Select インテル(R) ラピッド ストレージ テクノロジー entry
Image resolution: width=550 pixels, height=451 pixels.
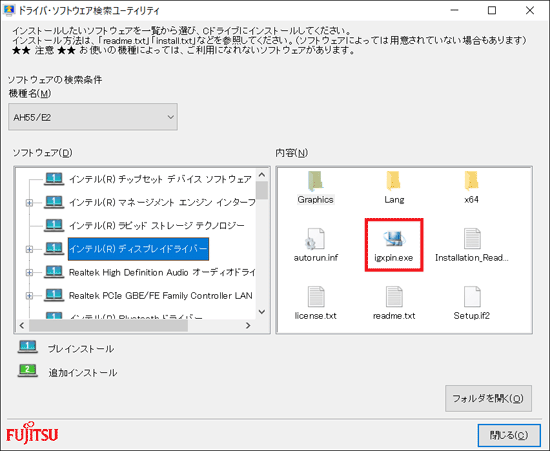156,226
